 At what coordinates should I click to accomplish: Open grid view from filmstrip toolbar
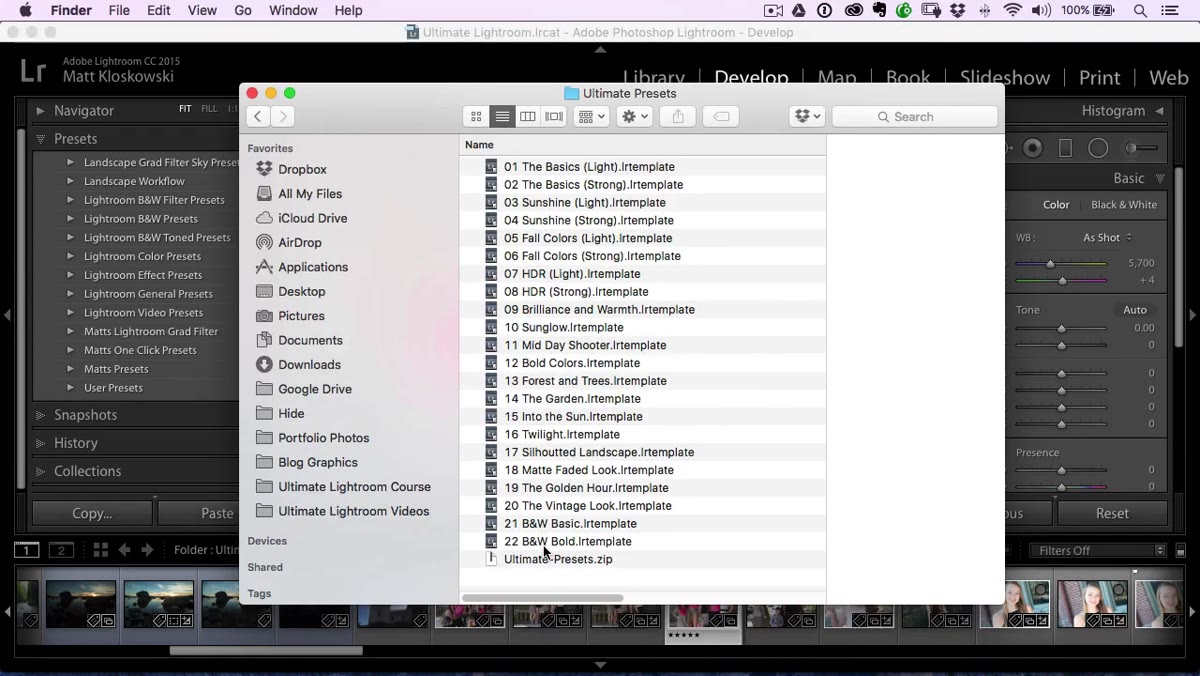[x=101, y=550]
